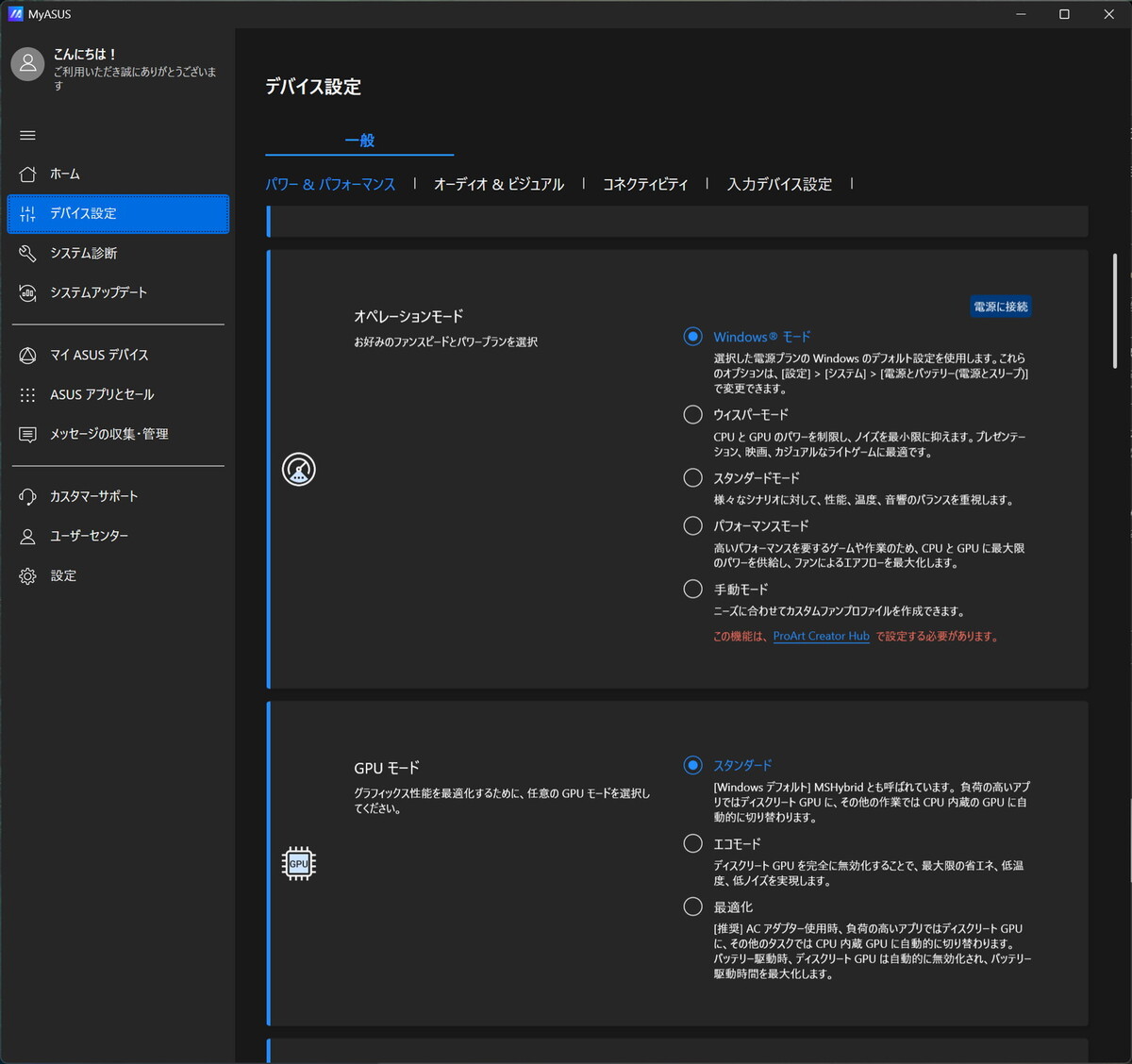Close the MyASUS window
Screen dimensions: 1132x1064
(x=1108, y=14)
